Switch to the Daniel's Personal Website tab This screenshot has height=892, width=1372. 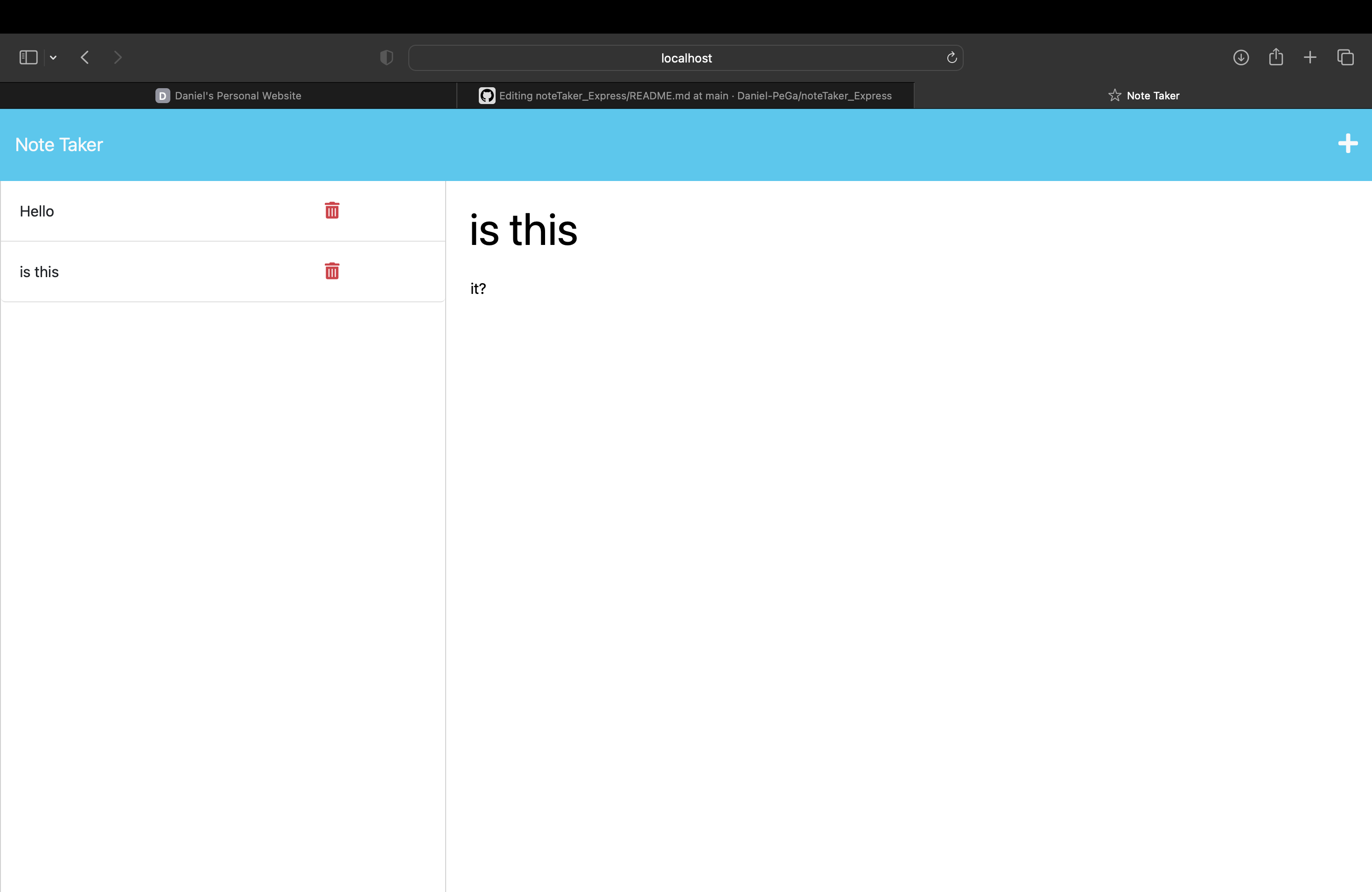click(228, 96)
